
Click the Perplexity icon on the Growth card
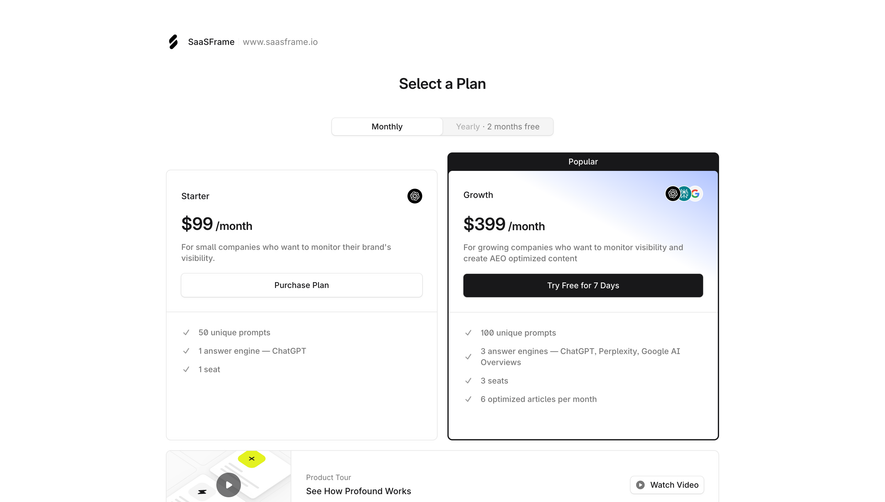coord(684,194)
